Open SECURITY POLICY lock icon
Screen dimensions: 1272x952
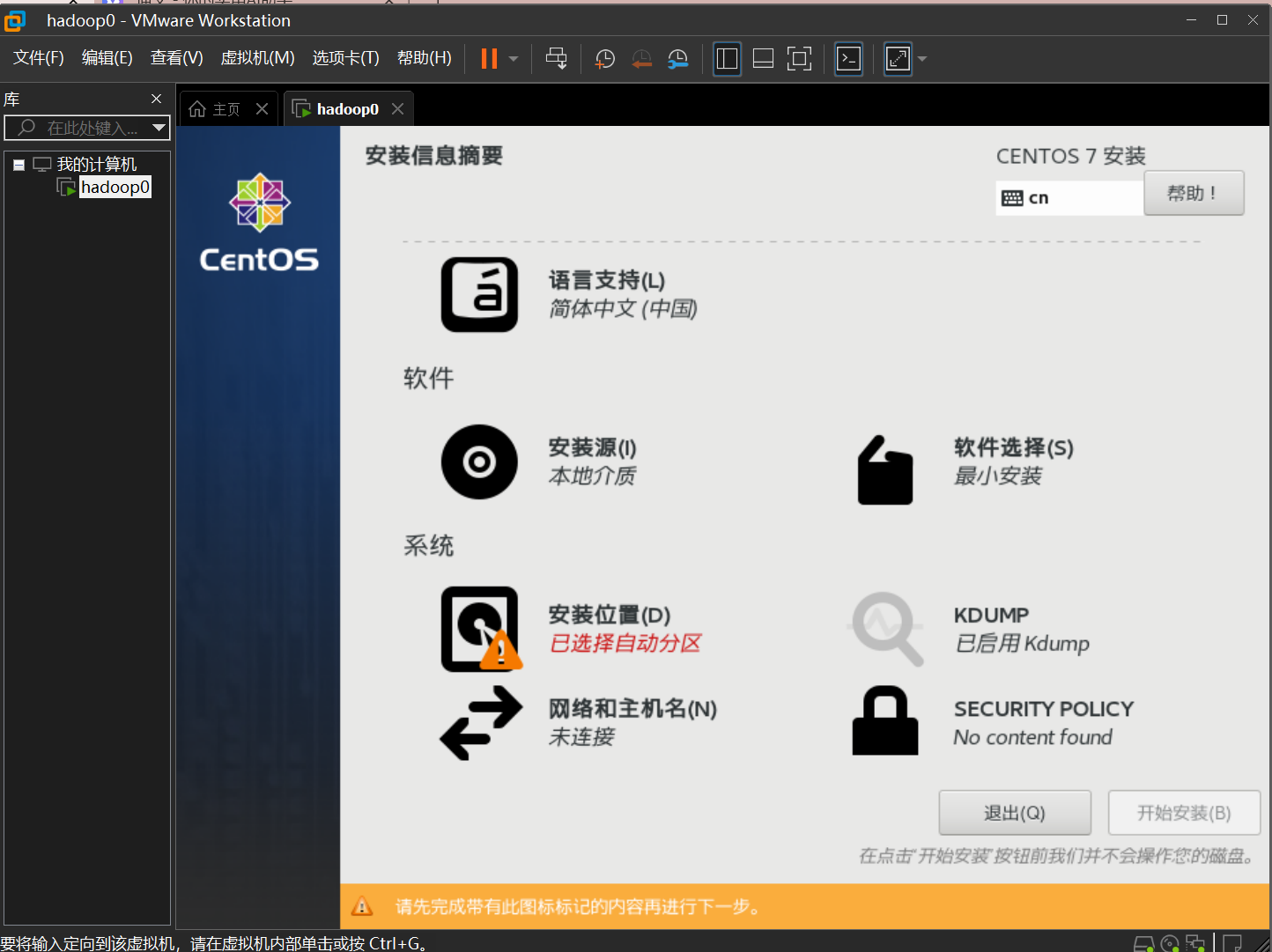click(885, 720)
